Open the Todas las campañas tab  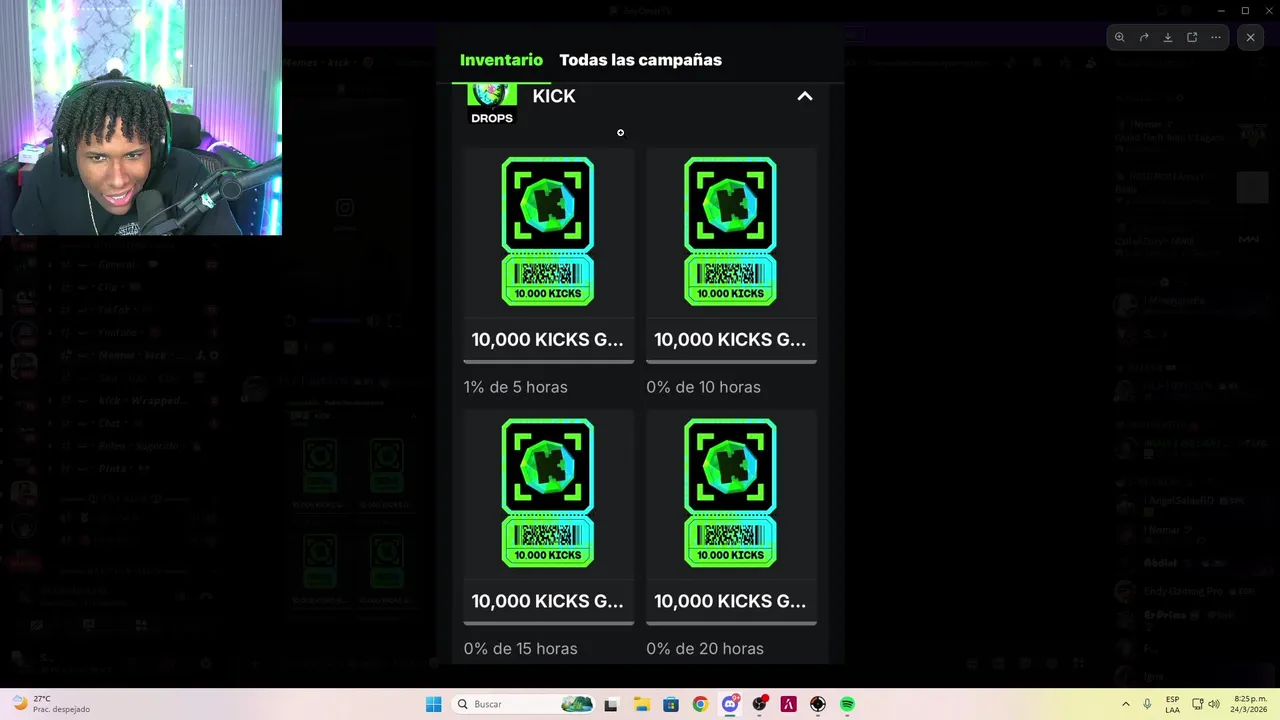640,60
